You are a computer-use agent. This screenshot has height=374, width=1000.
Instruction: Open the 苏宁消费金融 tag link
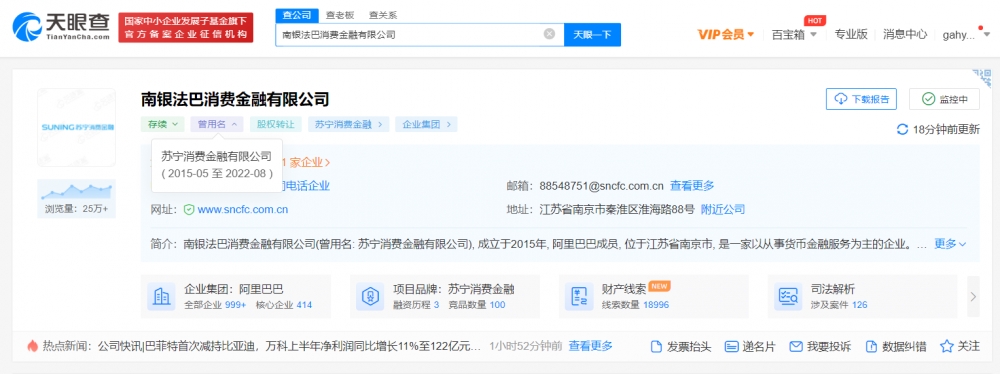point(348,124)
